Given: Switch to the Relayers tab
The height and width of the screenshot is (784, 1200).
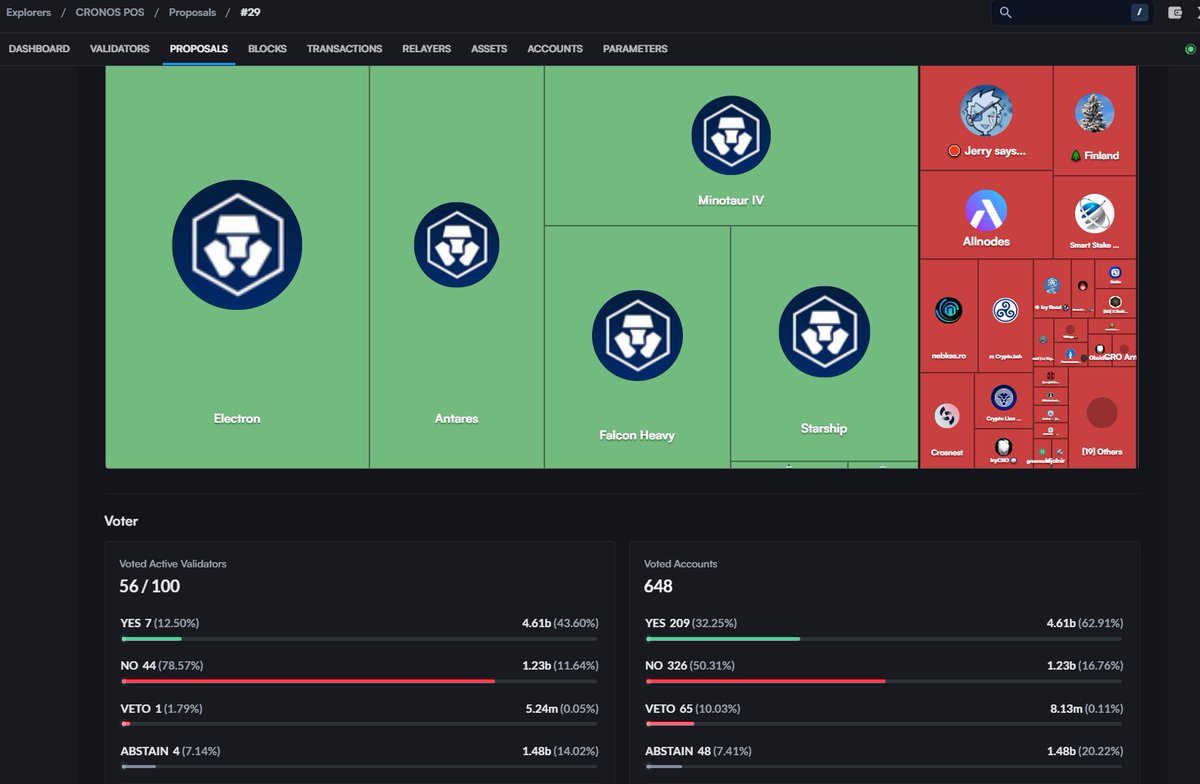Looking at the screenshot, I should coord(426,49).
